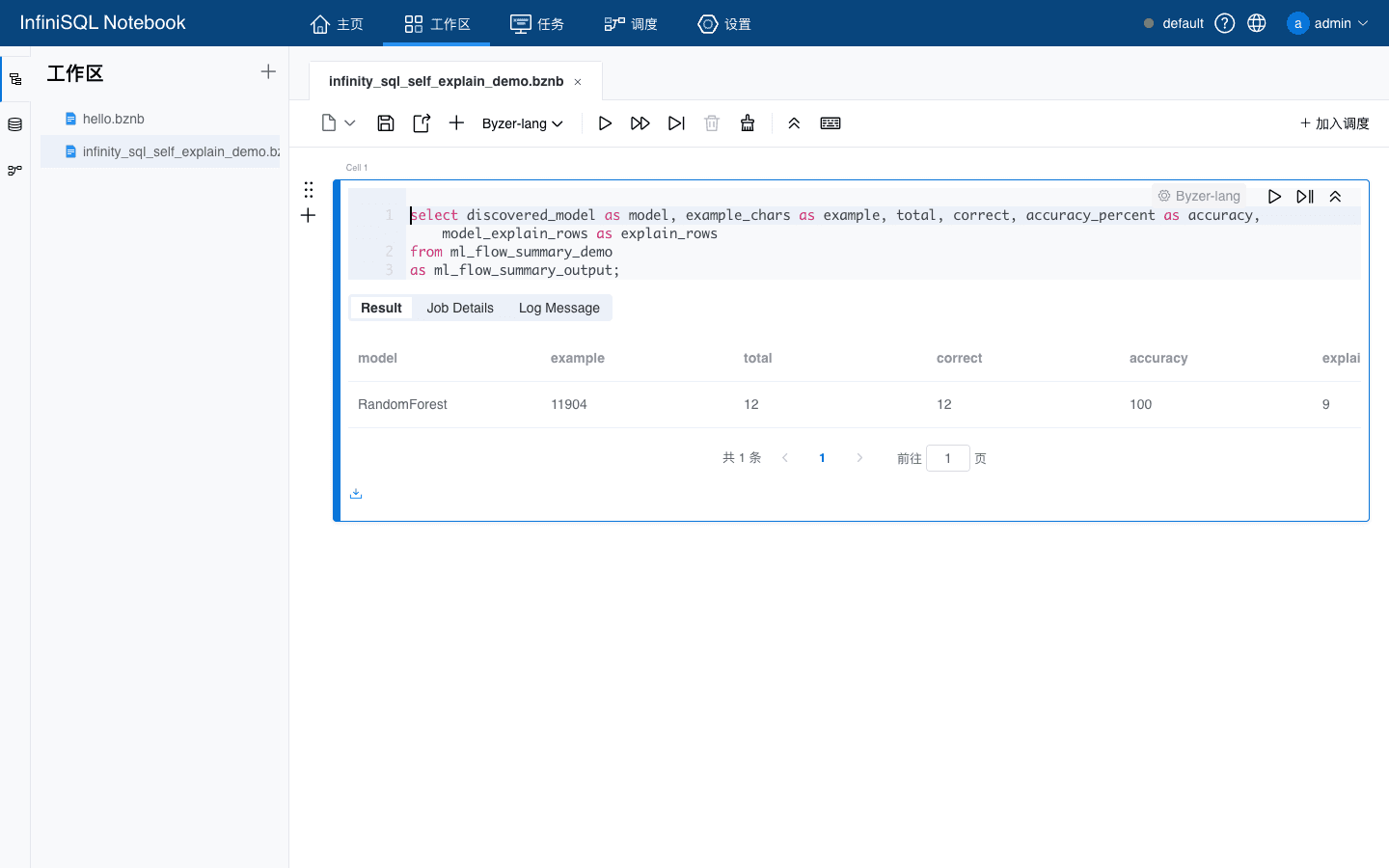Image resolution: width=1389 pixels, height=868 pixels.
Task: Select the Result tab
Action: [381, 308]
